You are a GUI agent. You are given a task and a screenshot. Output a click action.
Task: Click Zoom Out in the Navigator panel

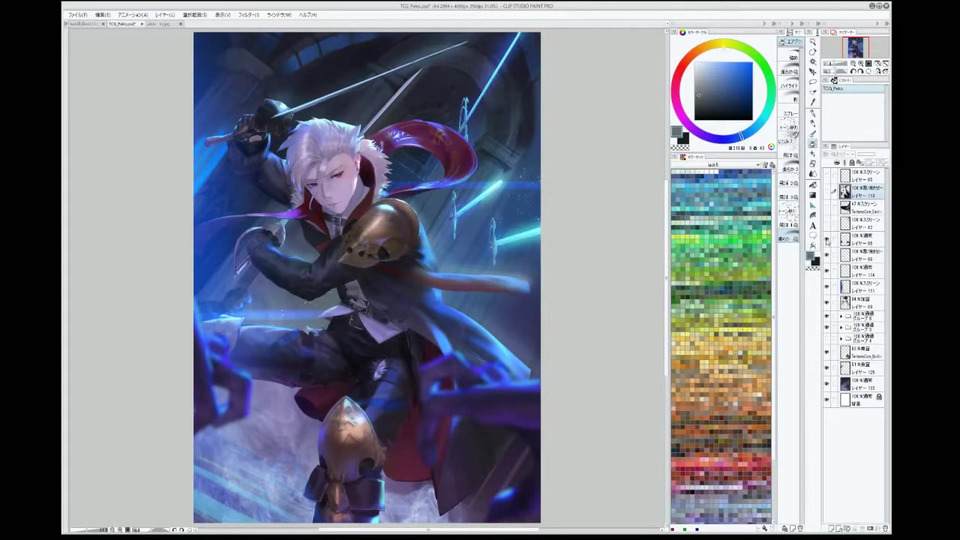[853, 64]
